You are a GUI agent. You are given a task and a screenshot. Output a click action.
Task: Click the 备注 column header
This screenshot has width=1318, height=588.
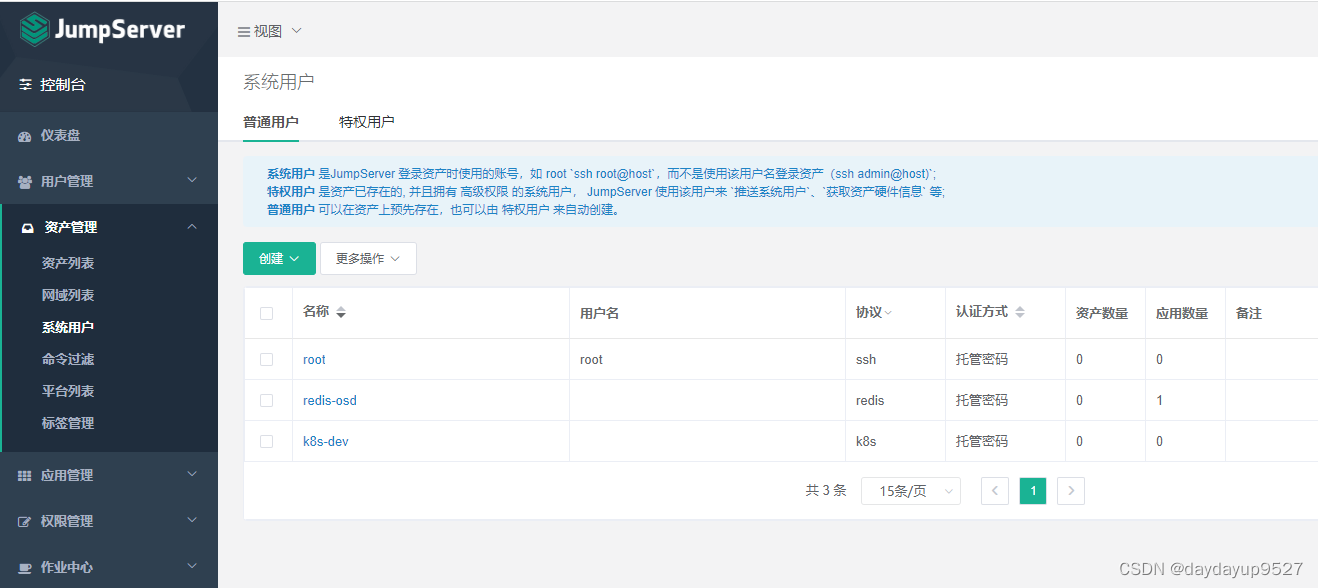[x=1249, y=313]
